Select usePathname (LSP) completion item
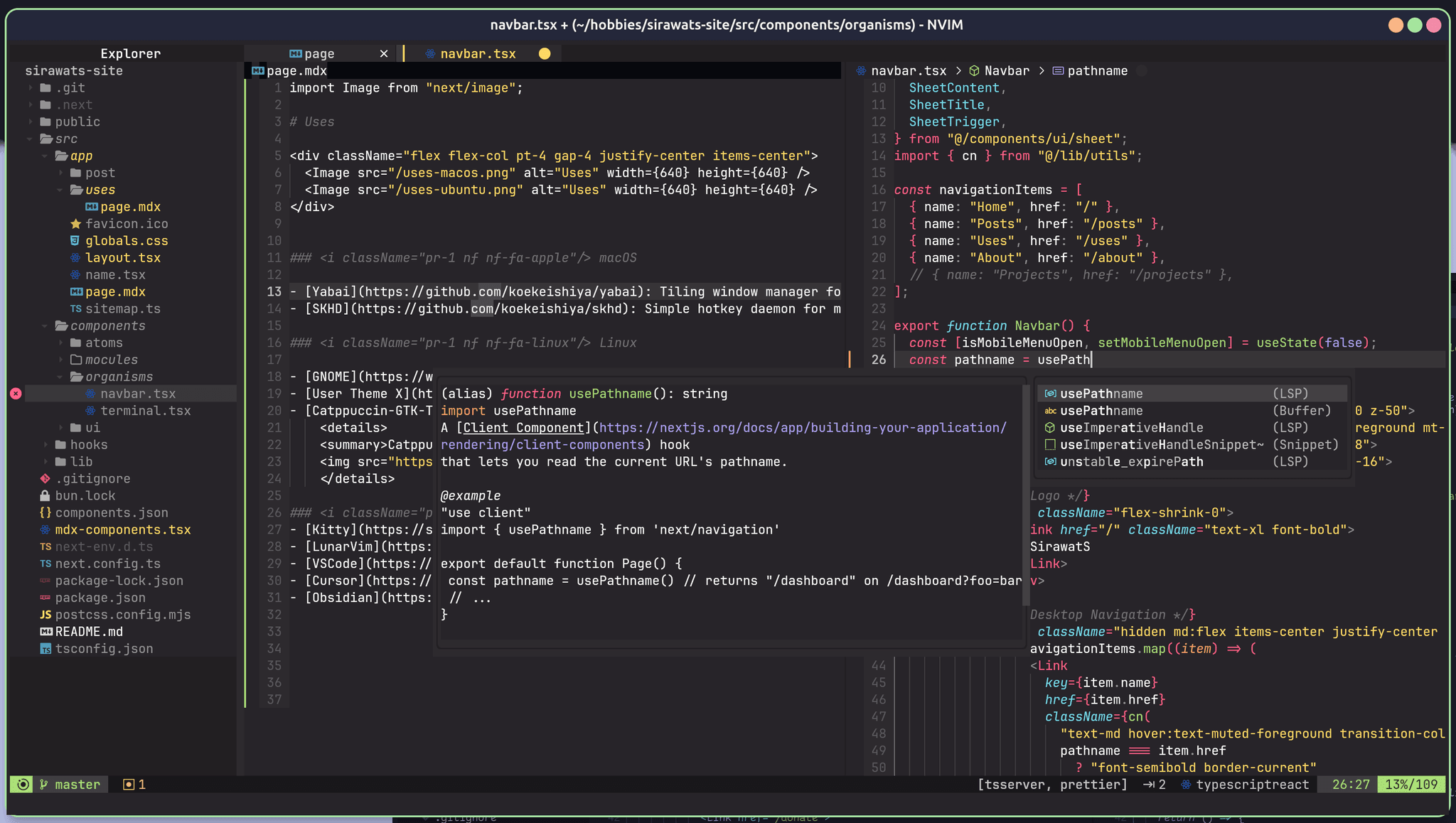This screenshot has height=823, width=1456. point(1192,394)
